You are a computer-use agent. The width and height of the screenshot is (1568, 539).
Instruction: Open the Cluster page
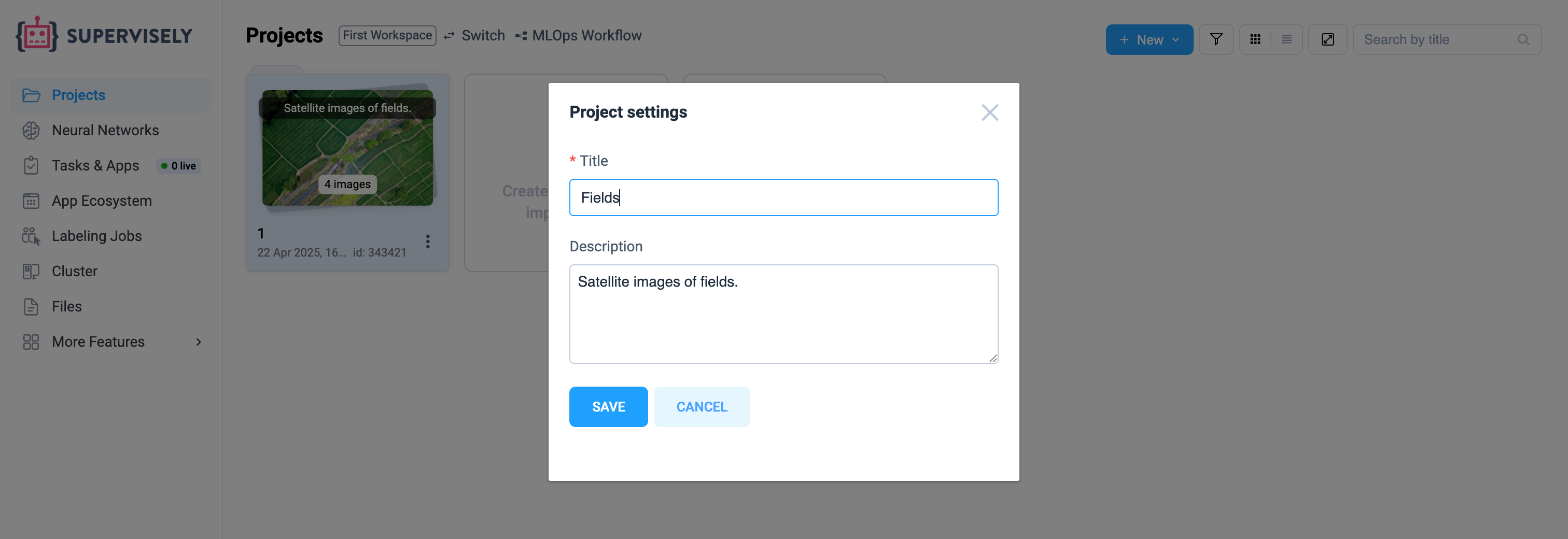click(x=74, y=272)
